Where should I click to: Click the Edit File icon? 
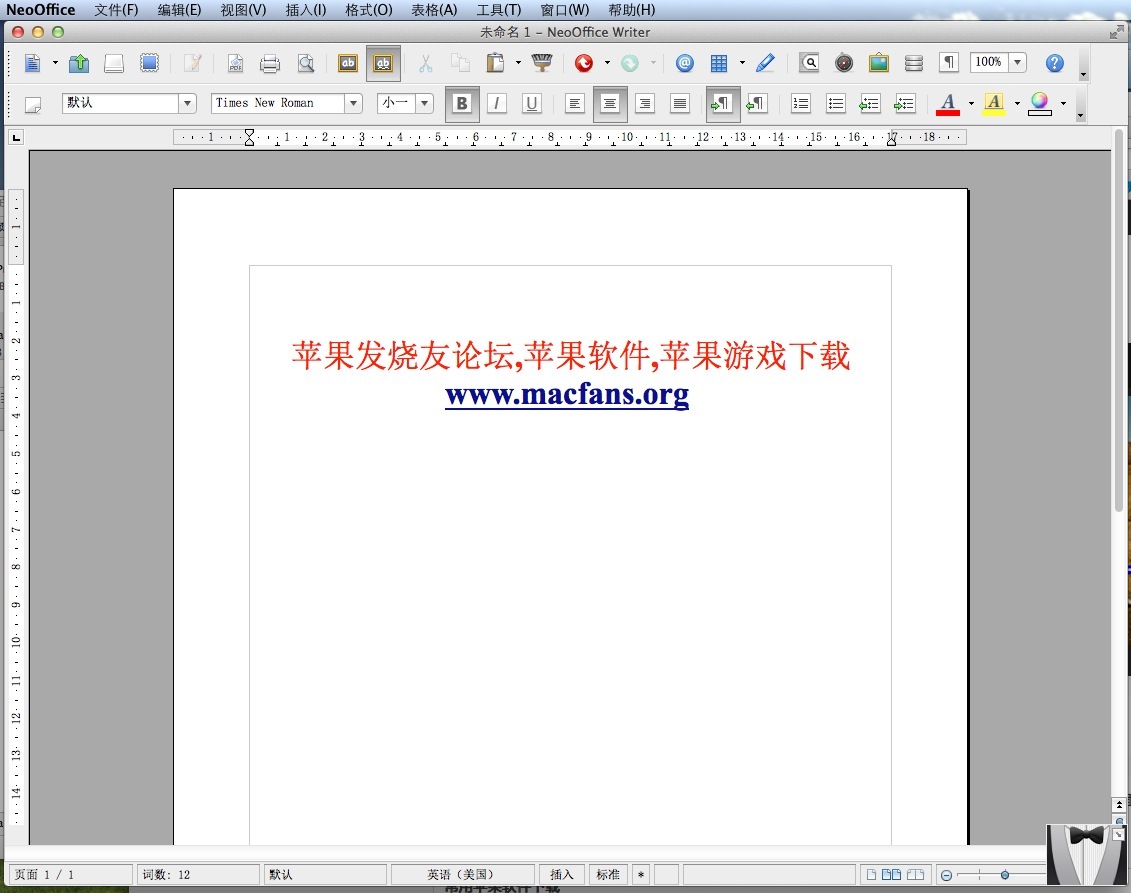[x=193, y=63]
